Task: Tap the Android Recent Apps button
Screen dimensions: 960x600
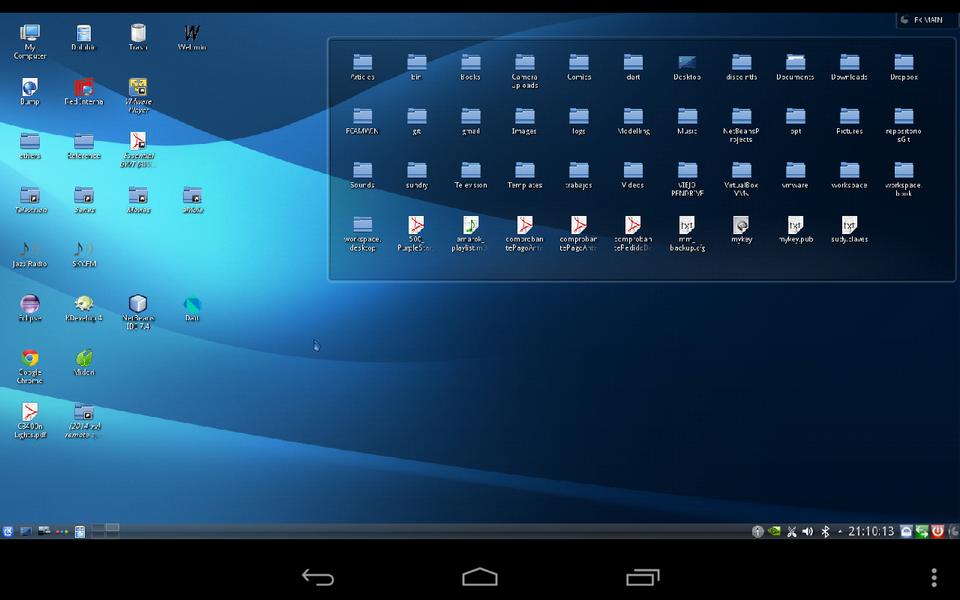Action: (642, 577)
